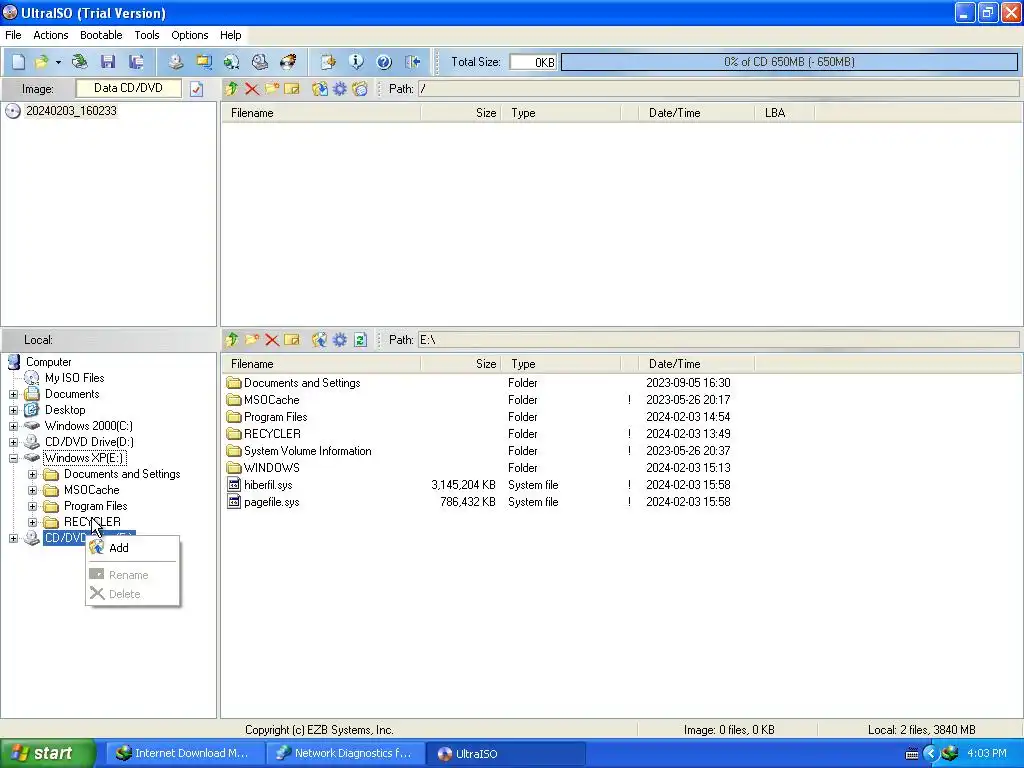Open the Bootable menu
The width and height of the screenshot is (1024, 768).
(101, 35)
